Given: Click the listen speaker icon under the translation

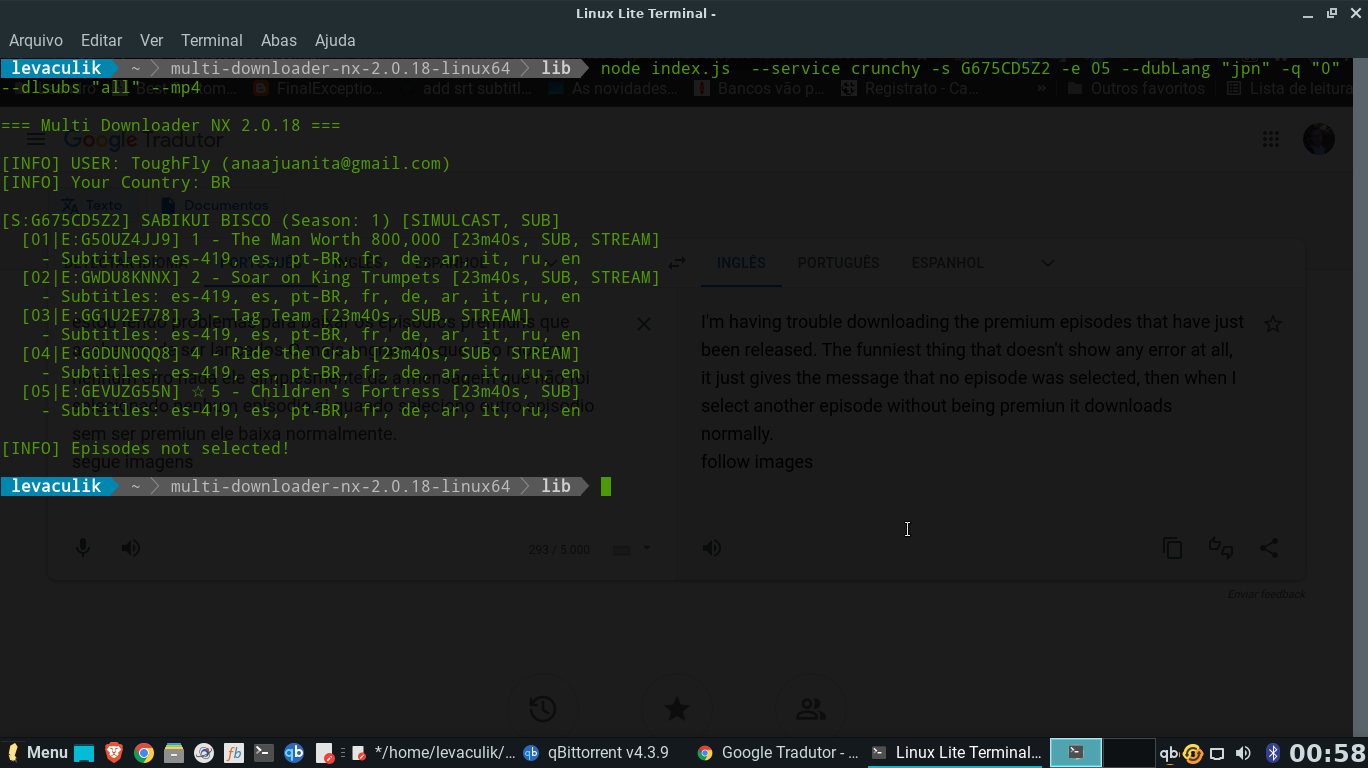Looking at the screenshot, I should click(711, 547).
